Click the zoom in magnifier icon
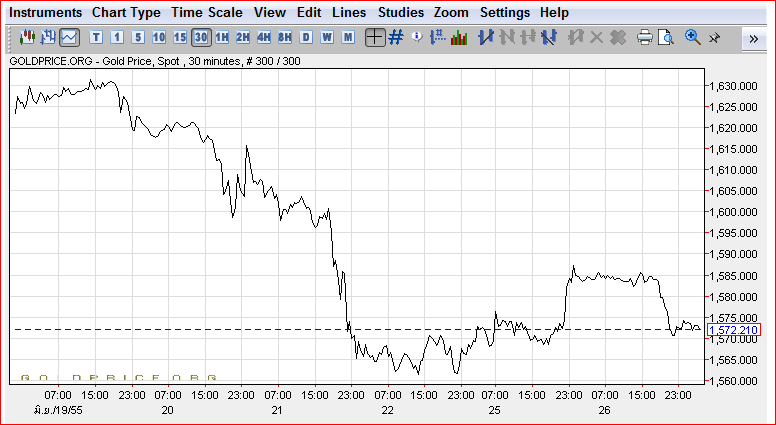 click(692, 37)
